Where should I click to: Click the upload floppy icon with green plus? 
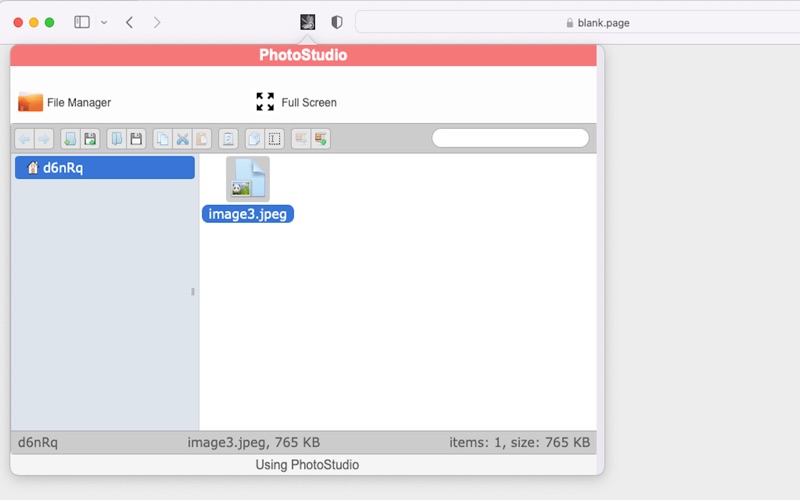[x=90, y=139]
